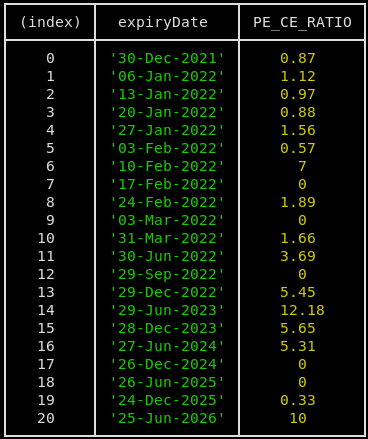This screenshot has height=439, width=368.
Task: Select the '30-Jun-2022' expiry date
Action: click(x=167, y=256)
